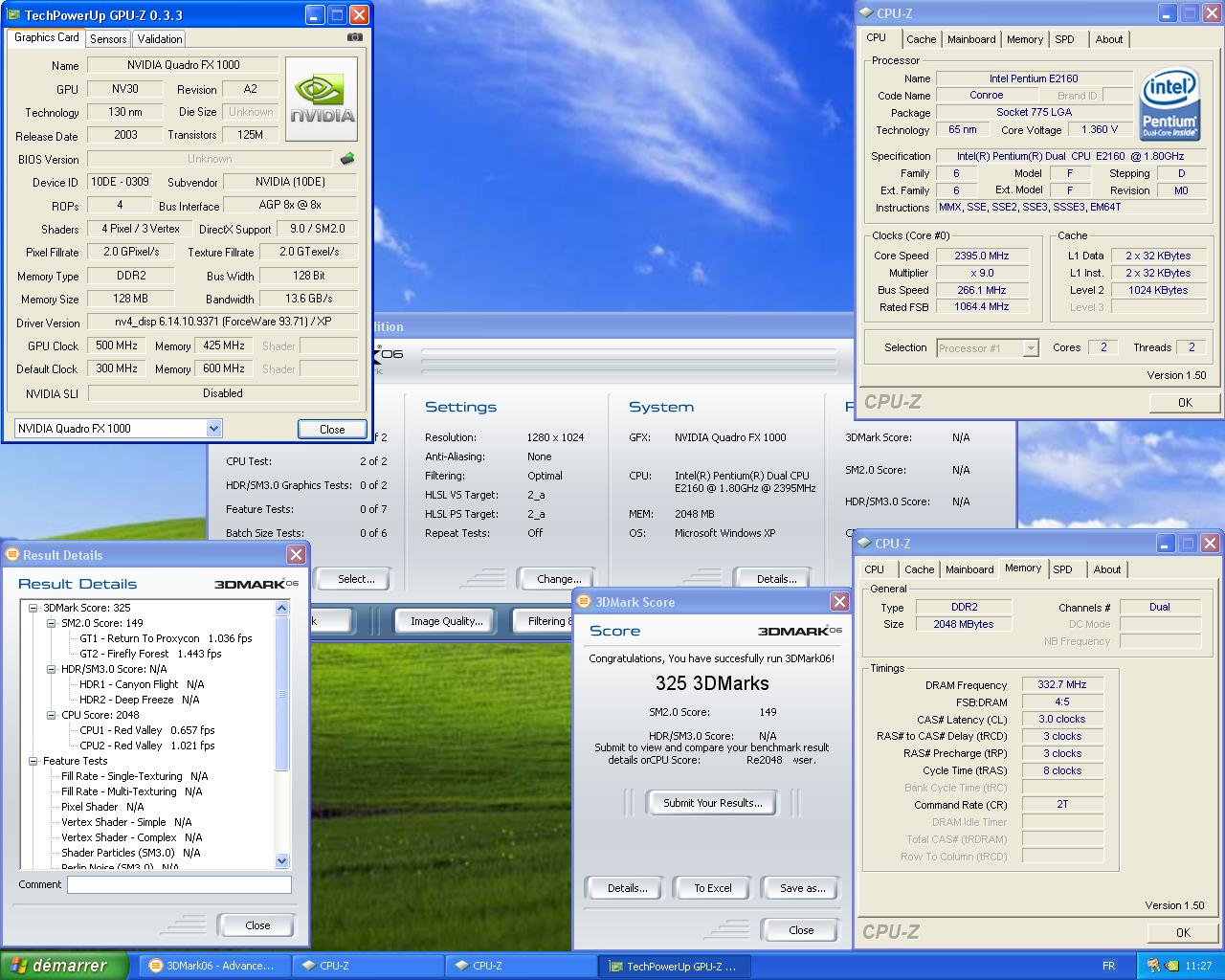
Task: Close the 3DMark Score window with X
Action: 839,602
